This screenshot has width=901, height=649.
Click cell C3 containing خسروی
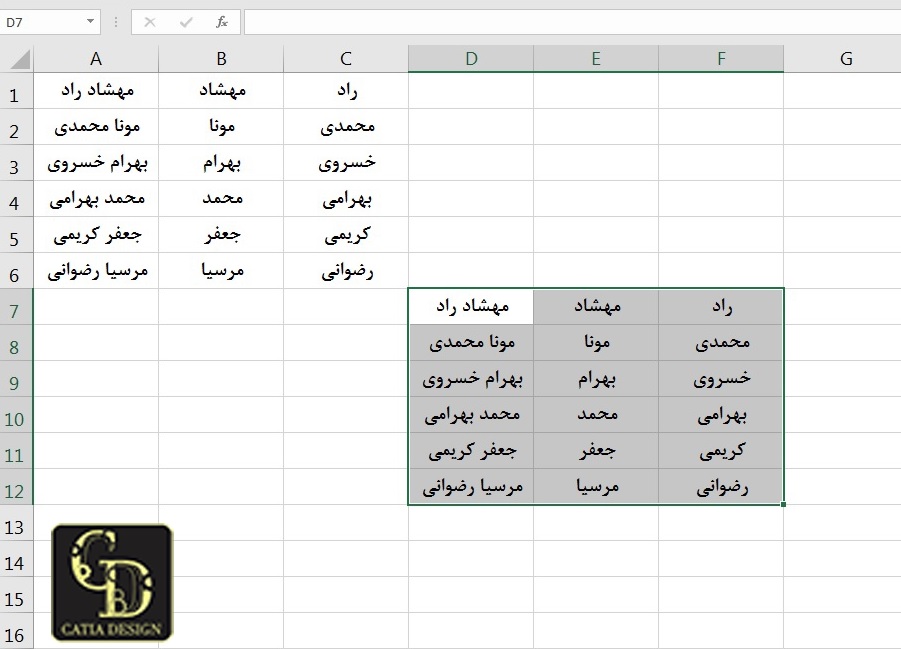point(346,163)
